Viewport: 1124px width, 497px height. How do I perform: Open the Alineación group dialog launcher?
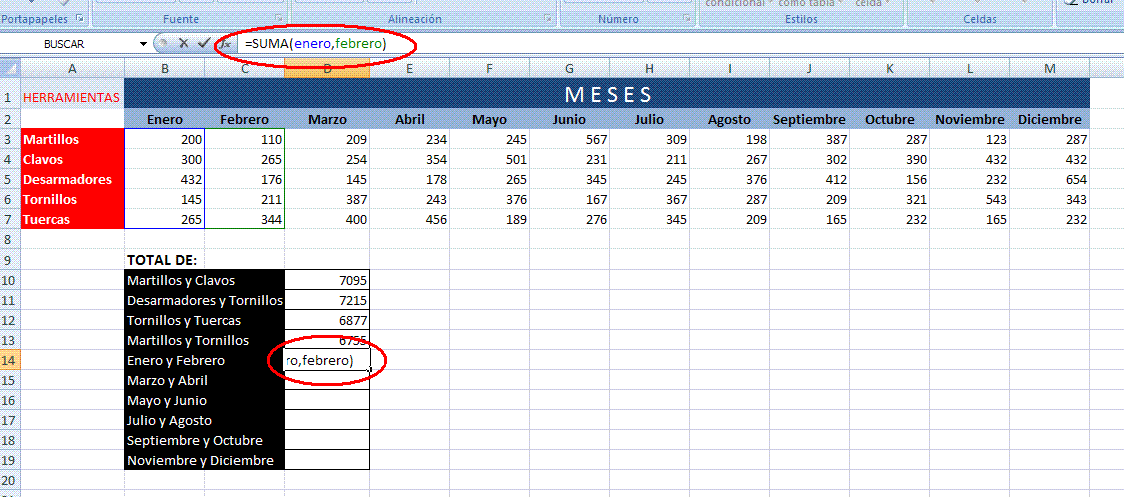click(548, 19)
